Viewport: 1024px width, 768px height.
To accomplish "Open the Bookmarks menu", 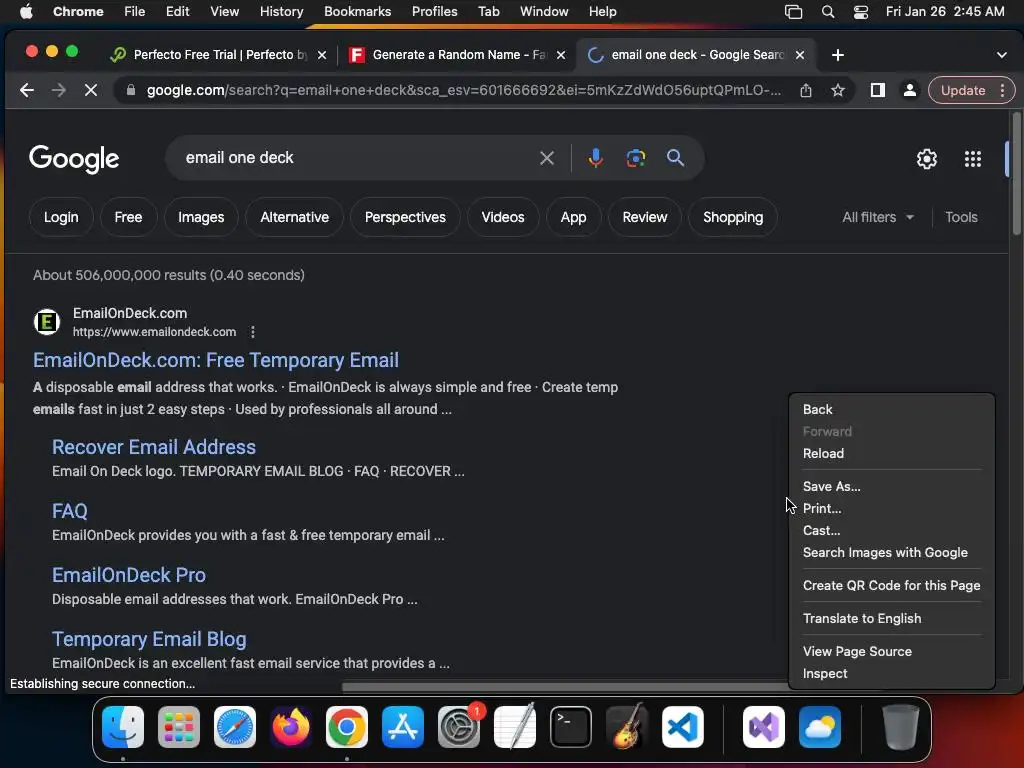I will [x=357, y=12].
